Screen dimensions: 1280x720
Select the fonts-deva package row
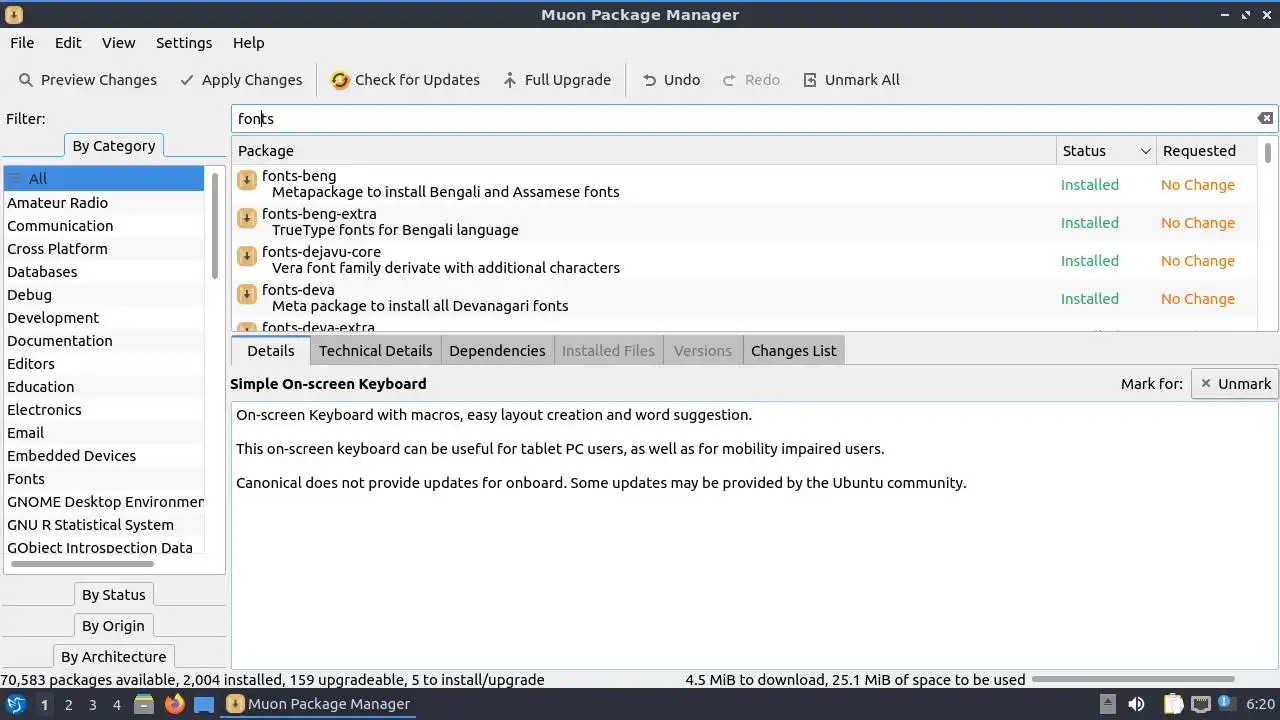(745, 298)
